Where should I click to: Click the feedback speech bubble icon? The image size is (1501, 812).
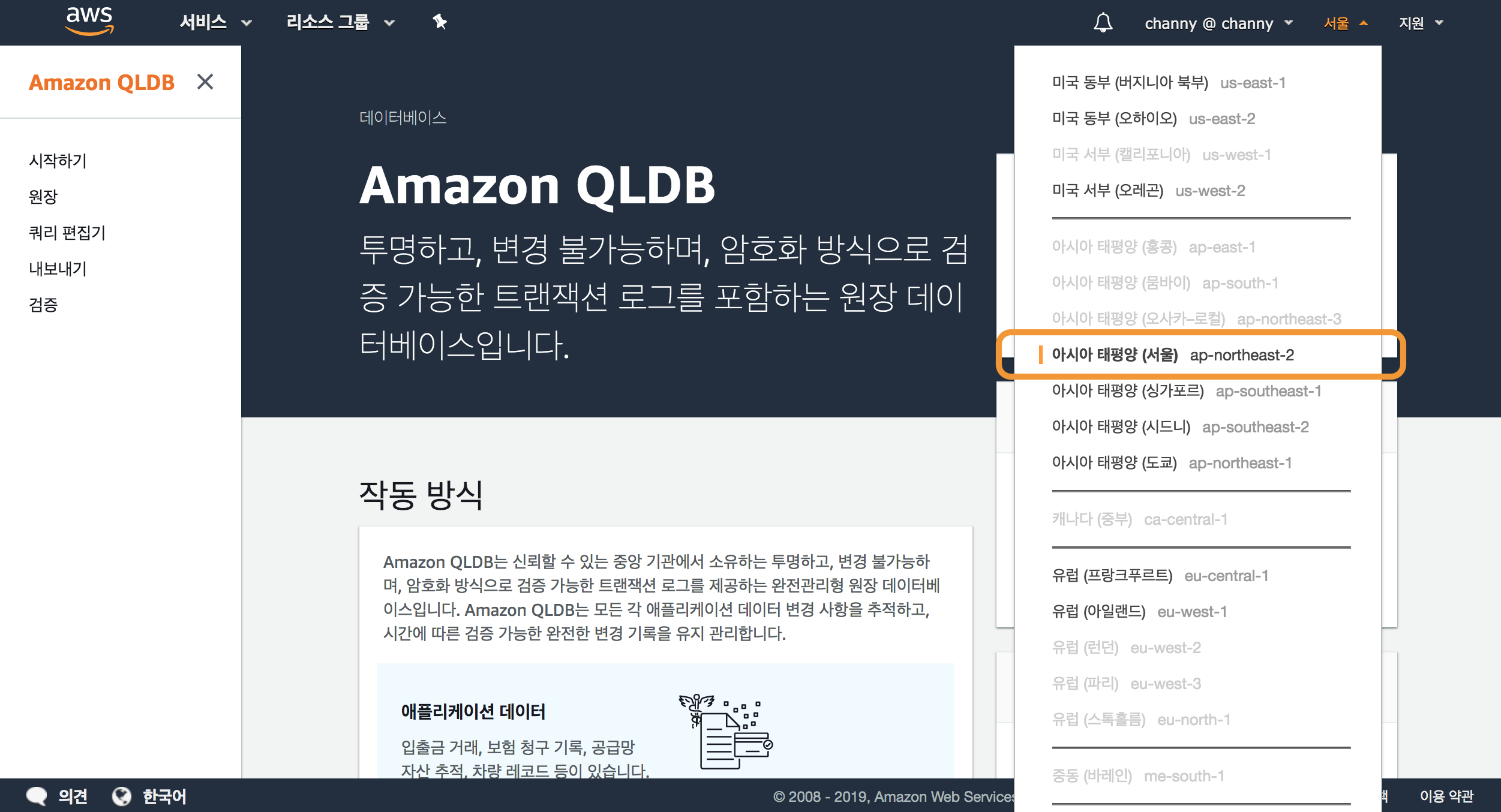click(37, 796)
